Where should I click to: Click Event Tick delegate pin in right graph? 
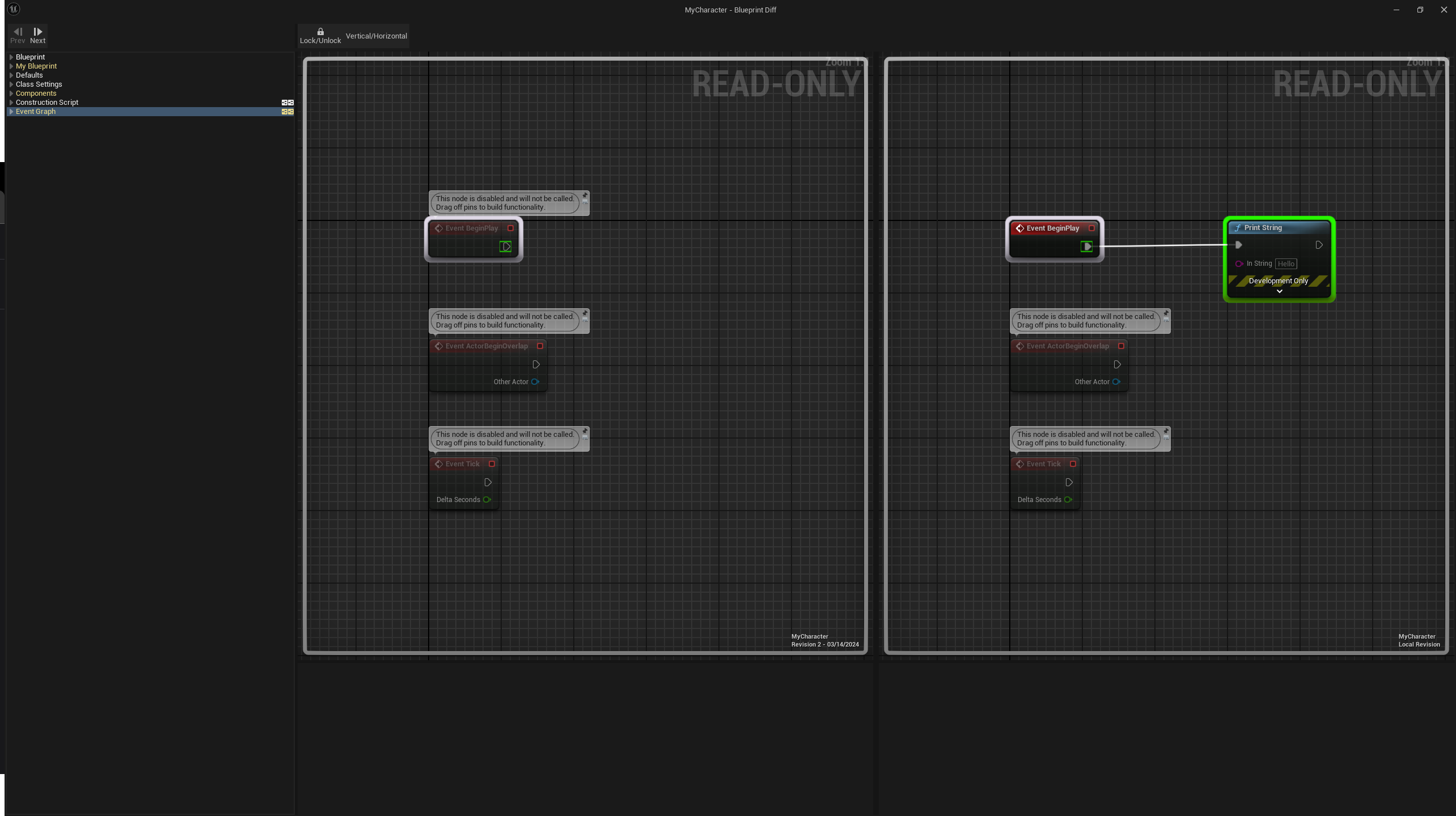click(1073, 464)
